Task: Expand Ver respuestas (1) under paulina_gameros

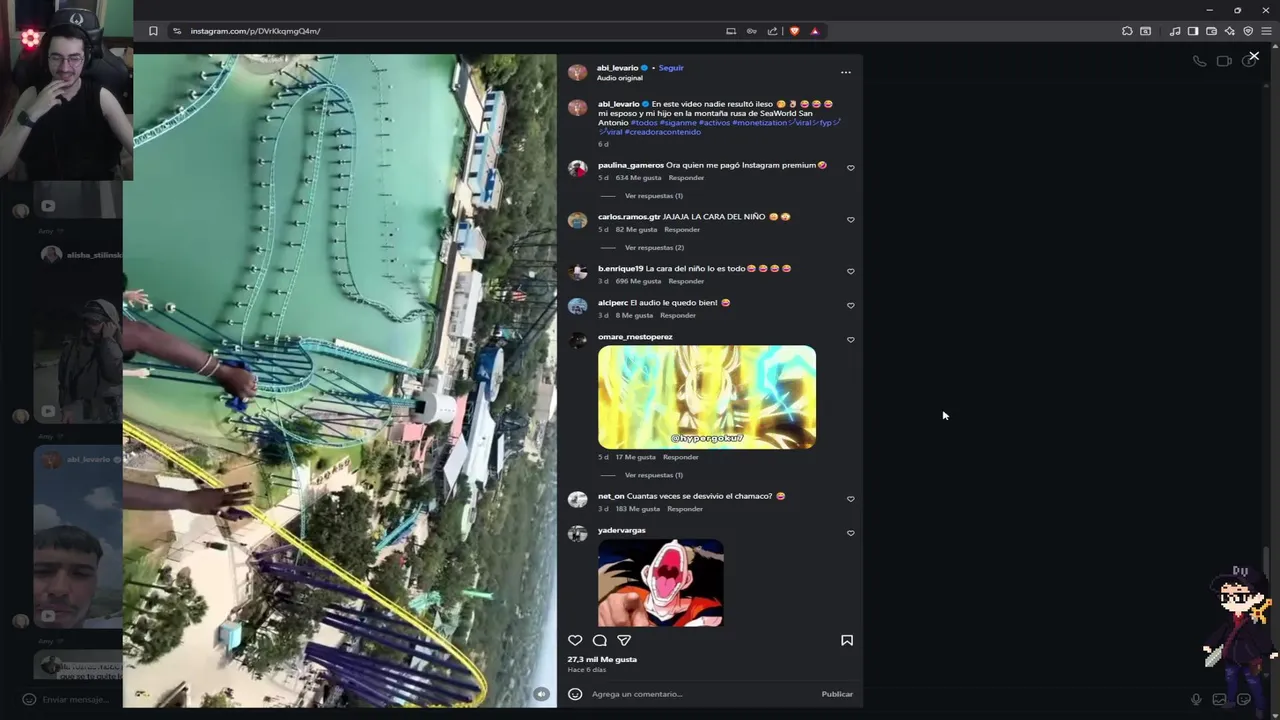Action: coord(654,196)
